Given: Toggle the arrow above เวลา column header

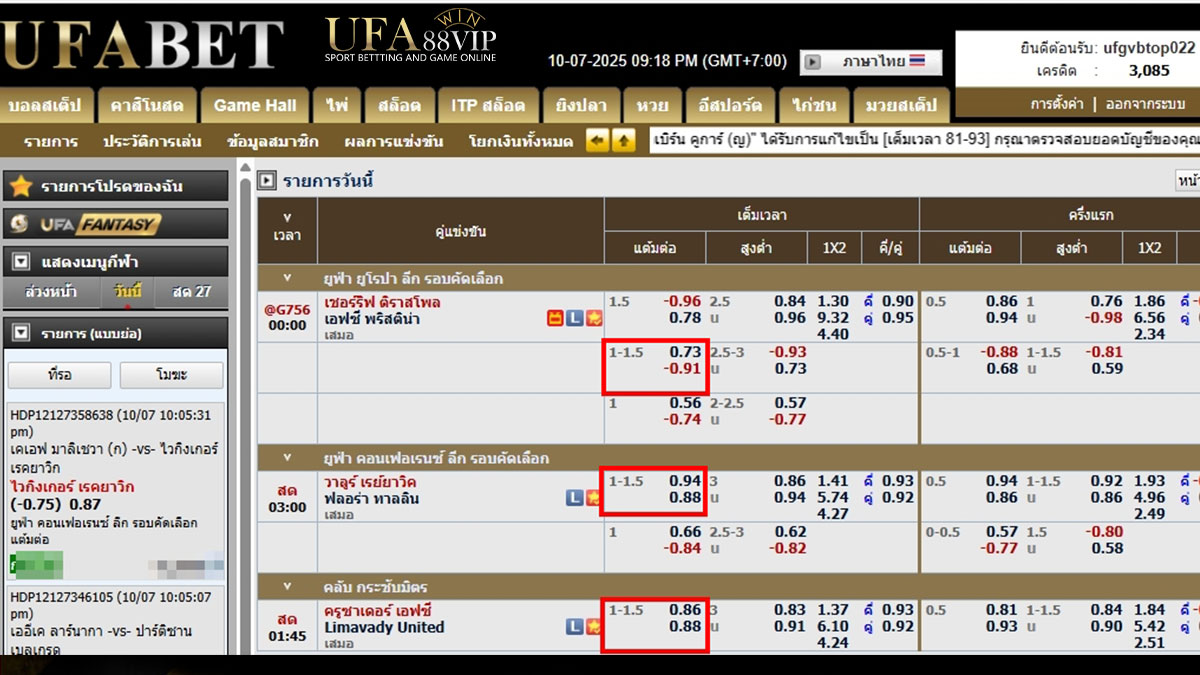Looking at the screenshot, I should coord(287,217).
